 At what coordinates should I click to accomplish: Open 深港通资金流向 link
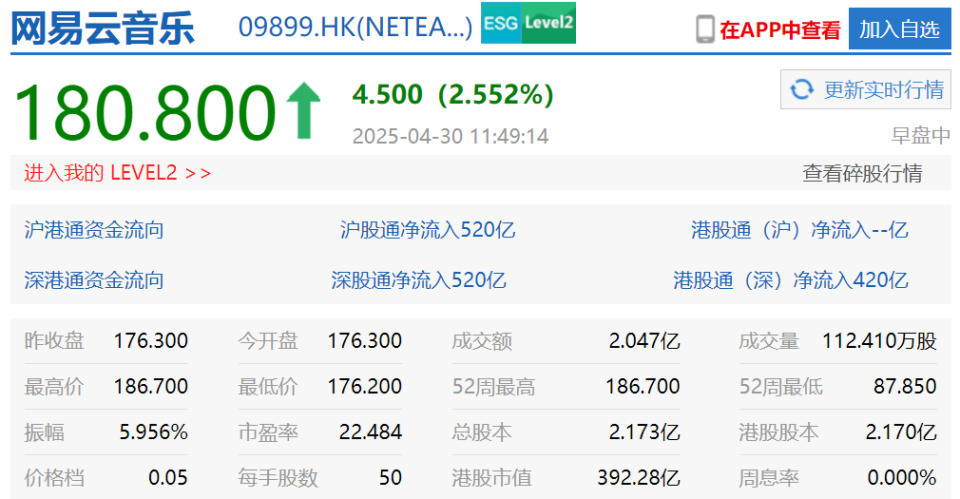(x=94, y=280)
